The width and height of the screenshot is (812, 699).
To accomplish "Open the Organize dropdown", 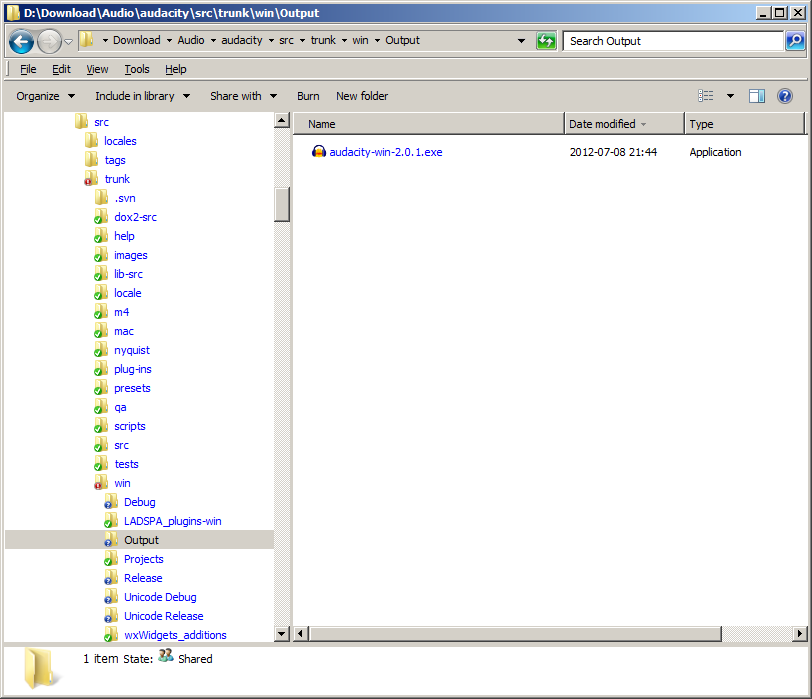I will [46, 96].
